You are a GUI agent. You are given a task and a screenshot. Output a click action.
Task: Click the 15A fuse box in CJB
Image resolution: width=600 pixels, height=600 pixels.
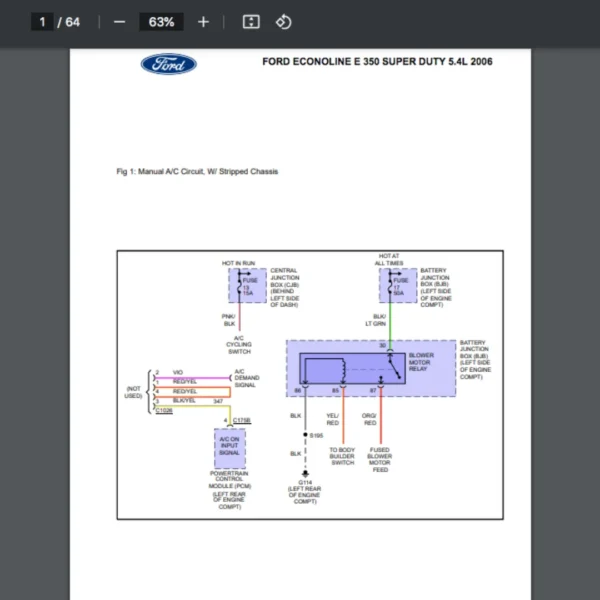tap(248, 285)
